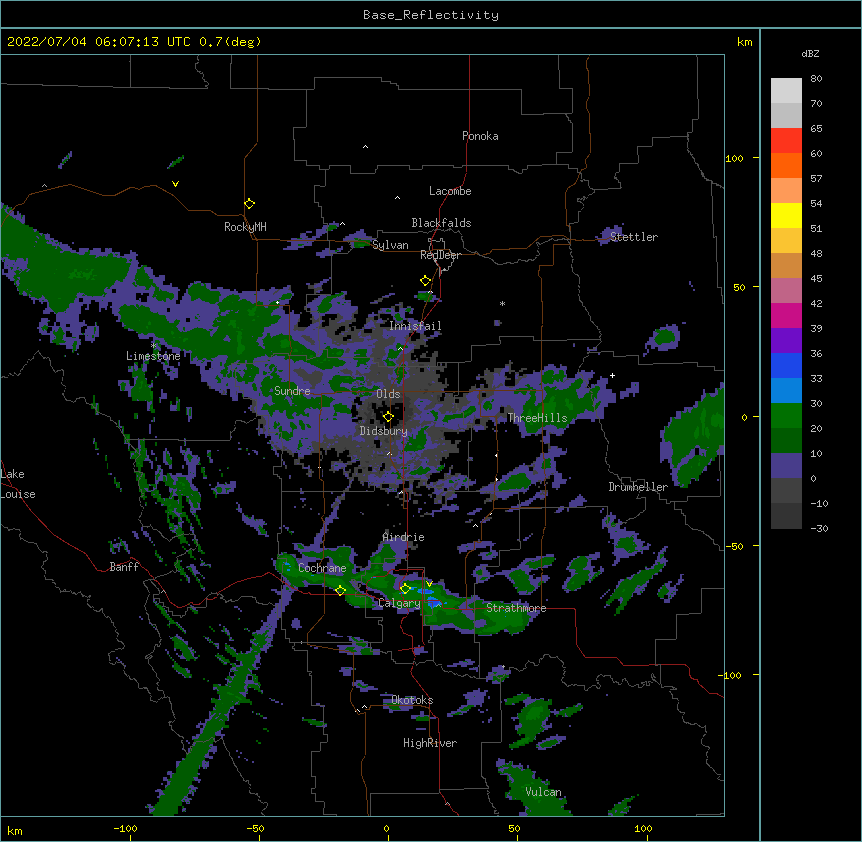Click the legend value -30

[x=819, y=528]
